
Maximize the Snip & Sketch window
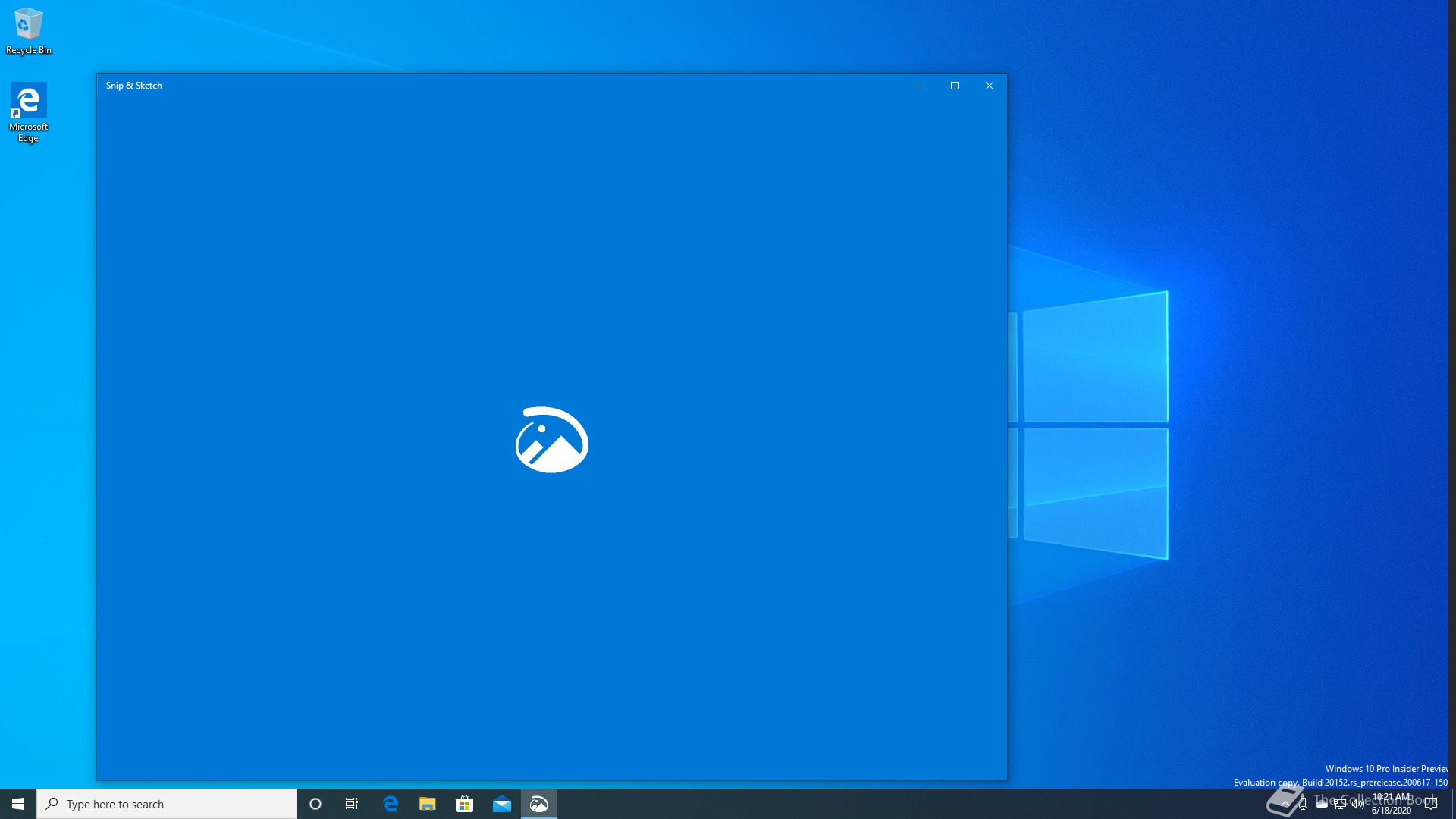(955, 86)
